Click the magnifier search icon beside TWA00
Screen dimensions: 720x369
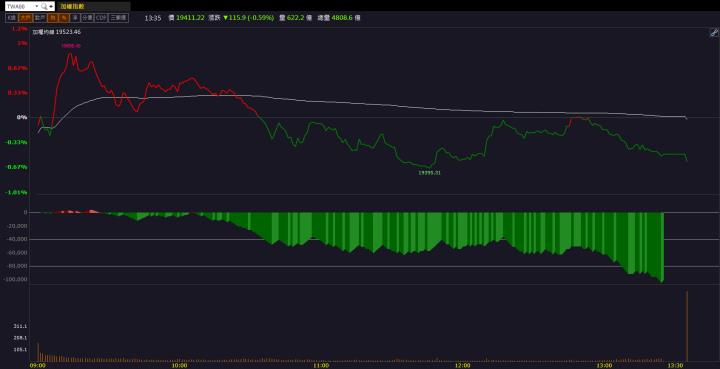tap(44, 6)
